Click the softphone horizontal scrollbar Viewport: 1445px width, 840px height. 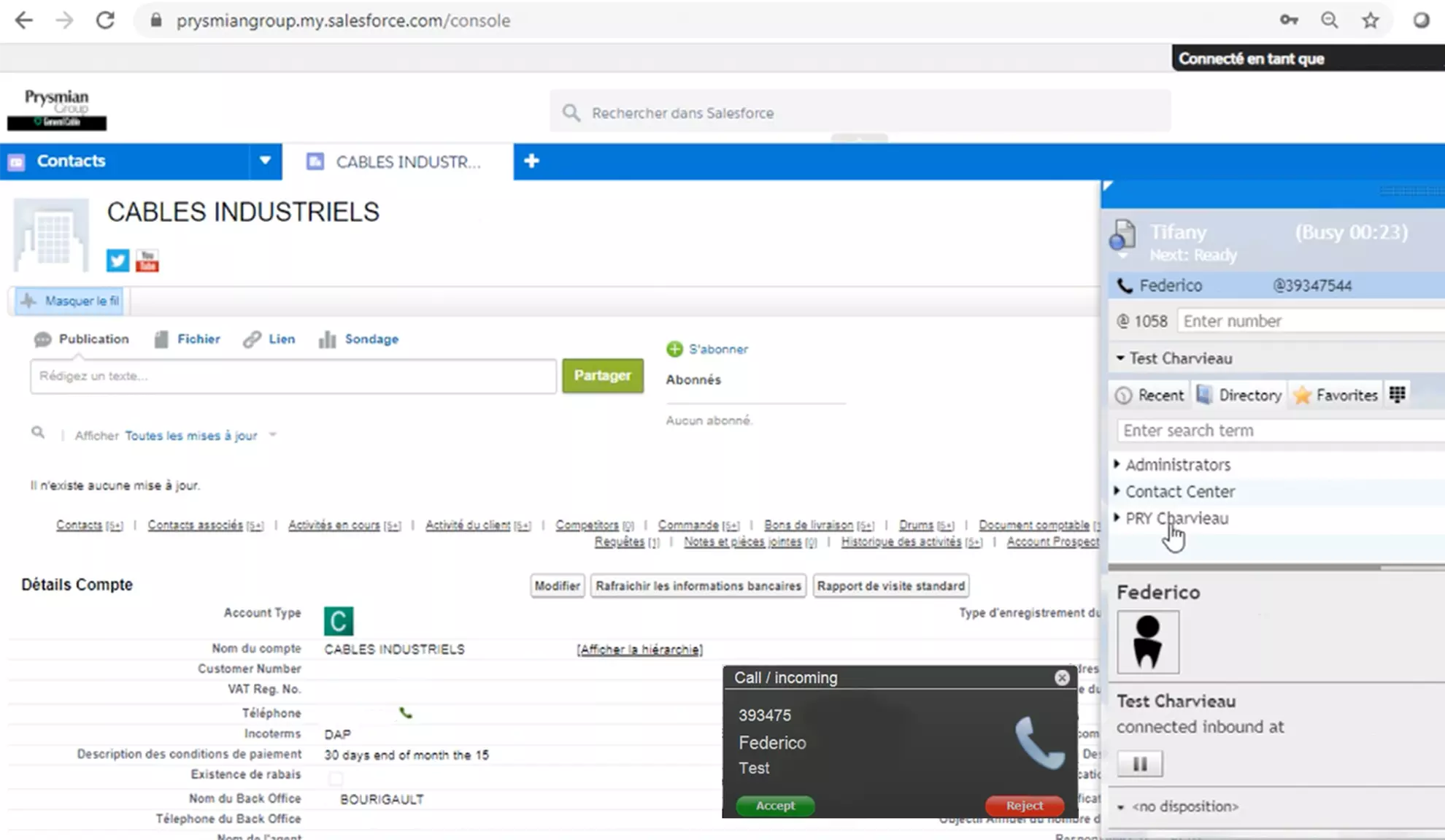click(1244, 566)
